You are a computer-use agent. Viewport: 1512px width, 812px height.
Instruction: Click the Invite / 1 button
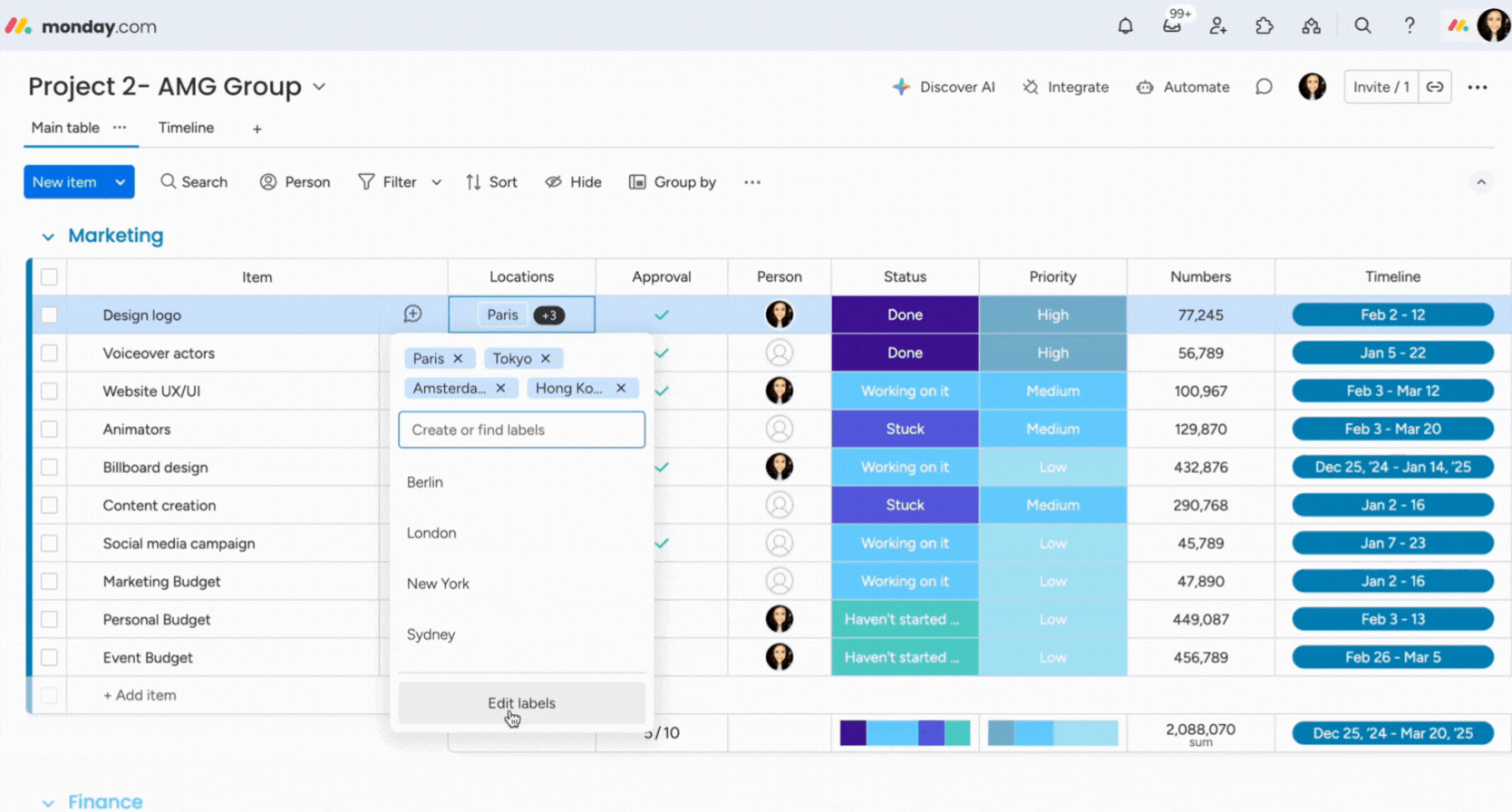pyautogui.click(x=1381, y=87)
